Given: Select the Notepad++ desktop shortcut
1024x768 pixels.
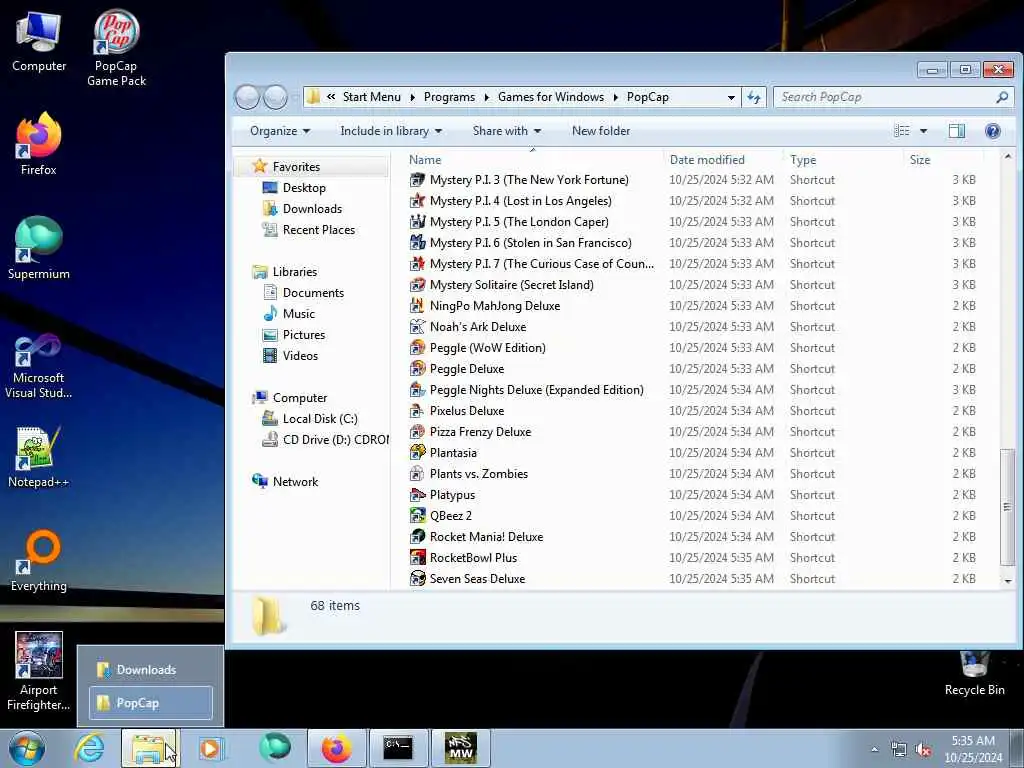Looking at the screenshot, I should (x=39, y=457).
